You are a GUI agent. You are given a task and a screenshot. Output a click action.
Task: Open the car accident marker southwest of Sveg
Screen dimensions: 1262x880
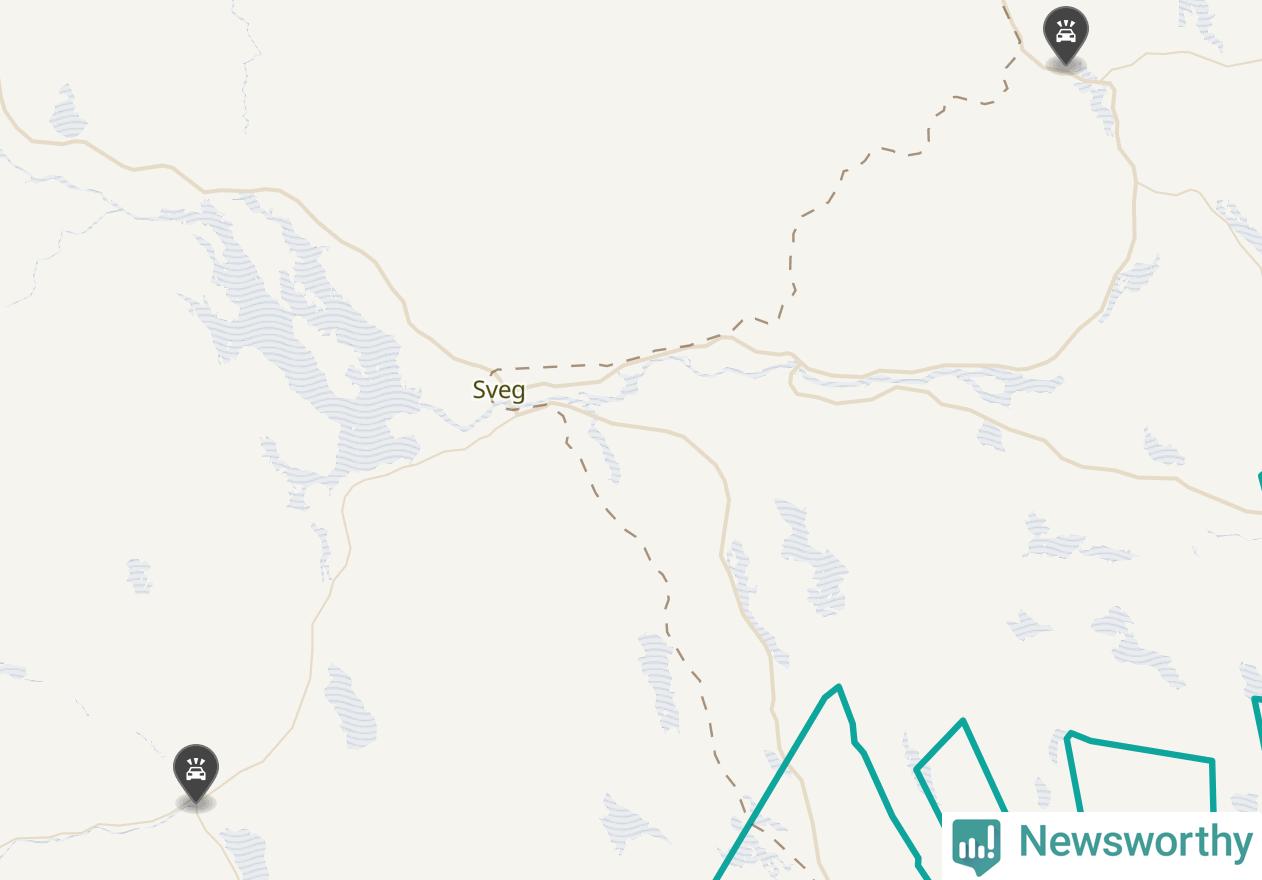pos(195,775)
